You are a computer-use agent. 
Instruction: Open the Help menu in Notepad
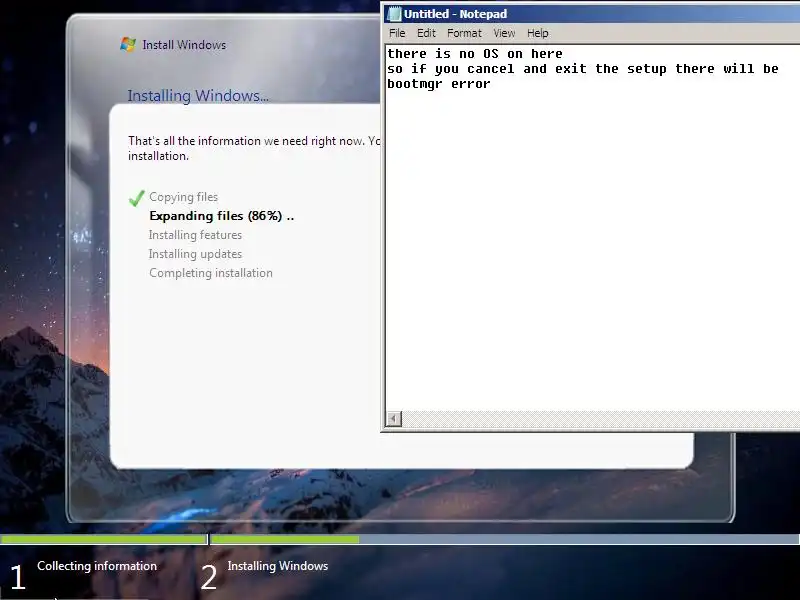[x=537, y=33]
